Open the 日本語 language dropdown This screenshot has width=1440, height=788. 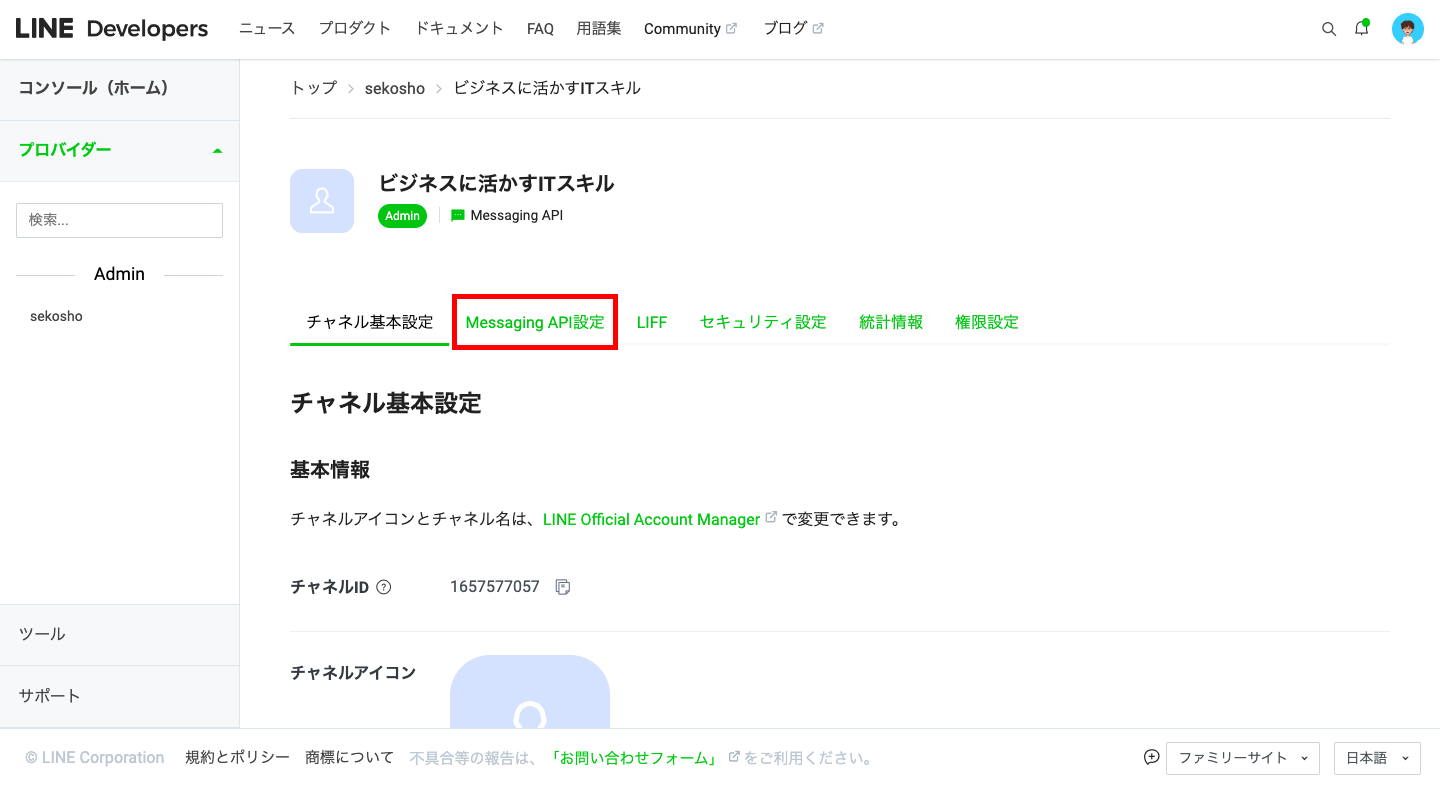[1376, 758]
